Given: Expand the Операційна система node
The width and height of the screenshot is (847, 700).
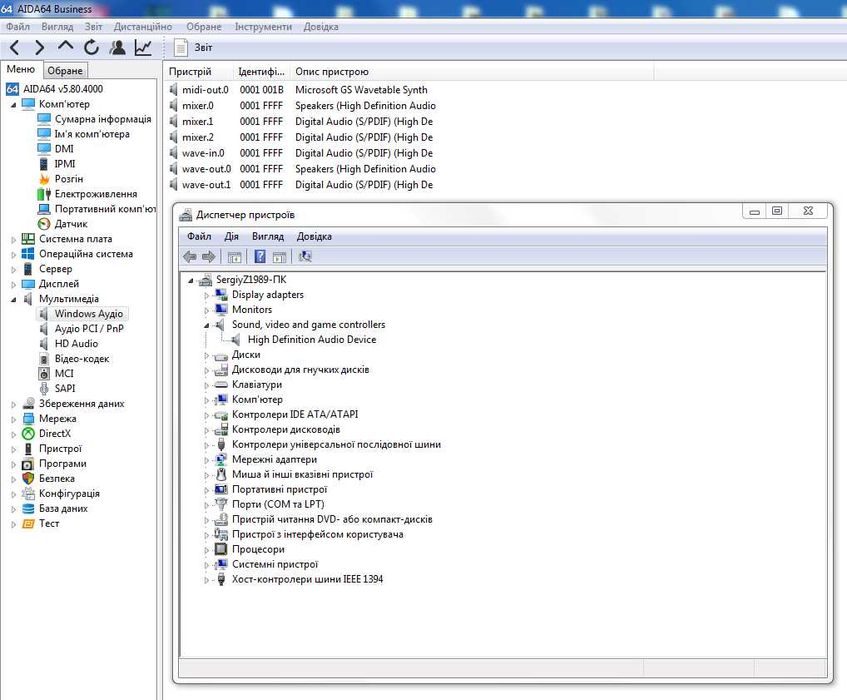Looking at the screenshot, I should tap(14, 254).
